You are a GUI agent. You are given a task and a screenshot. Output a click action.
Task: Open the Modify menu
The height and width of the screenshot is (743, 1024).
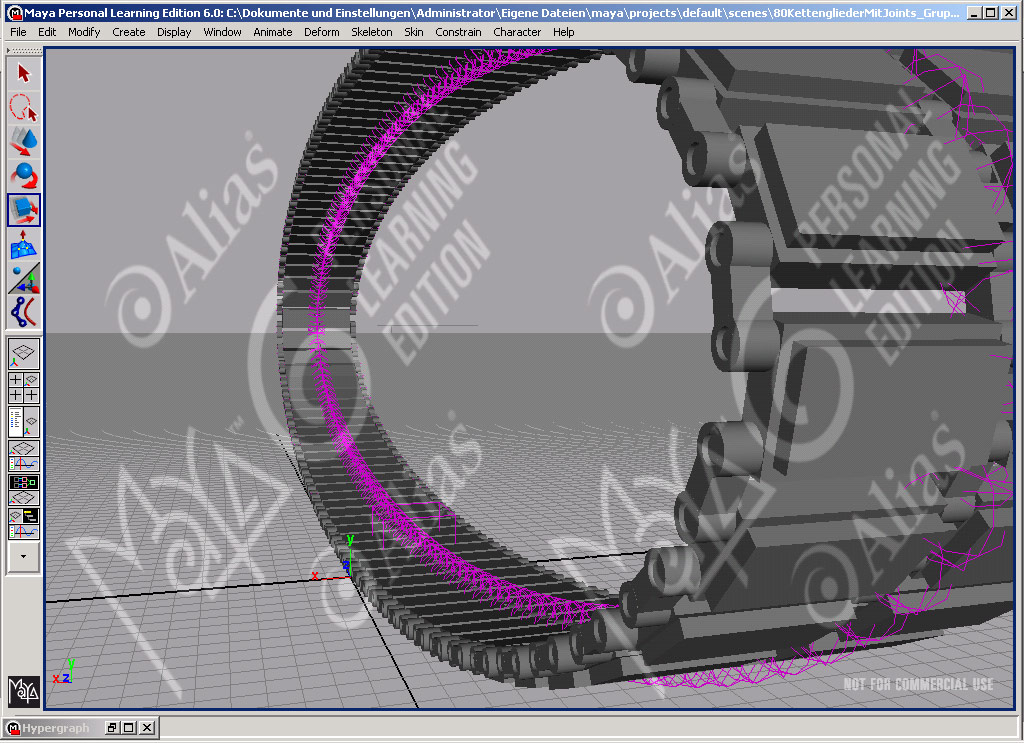pos(84,32)
